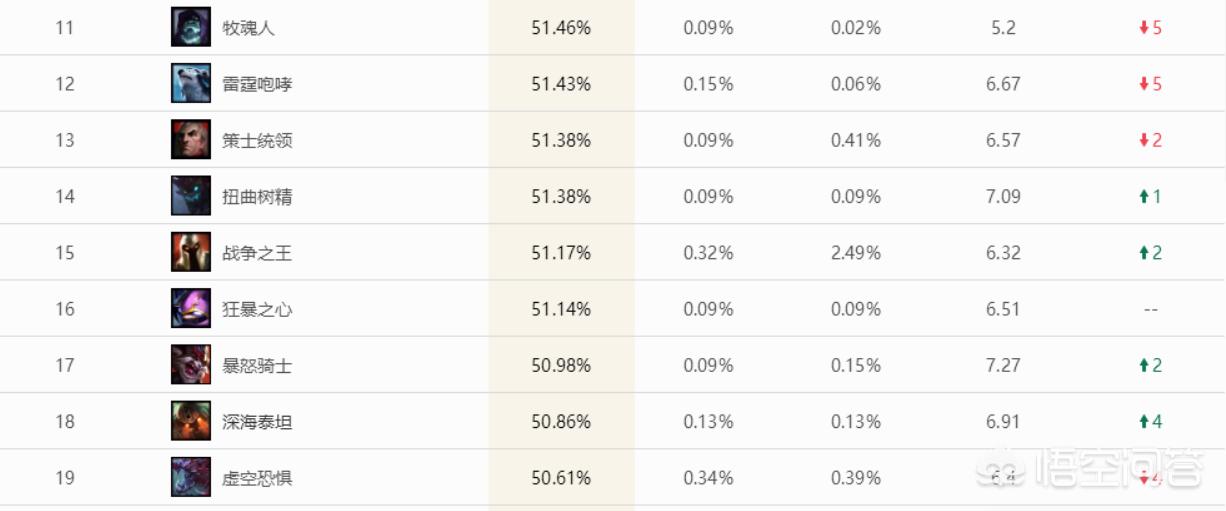Click the 7.27 value in 暴怒骑士 row
The height and width of the screenshot is (511, 1226).
[x=1003, y=365]
